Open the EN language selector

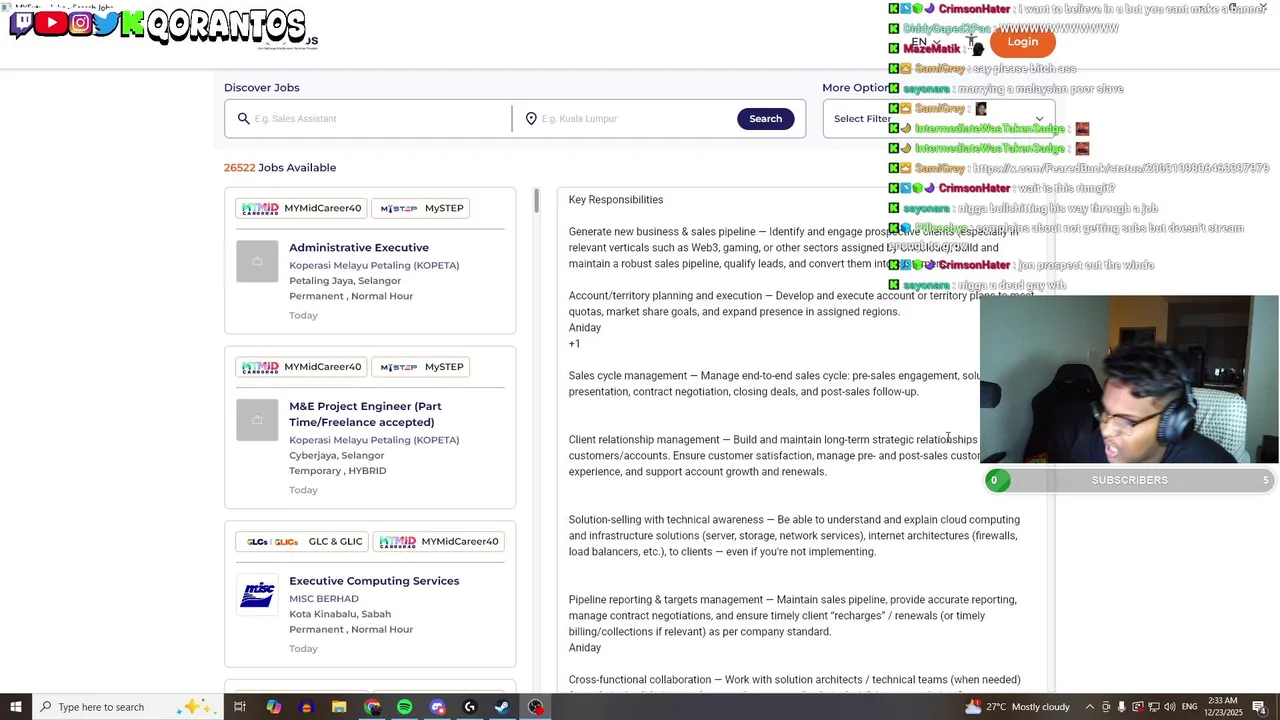(x=926, y=42)
